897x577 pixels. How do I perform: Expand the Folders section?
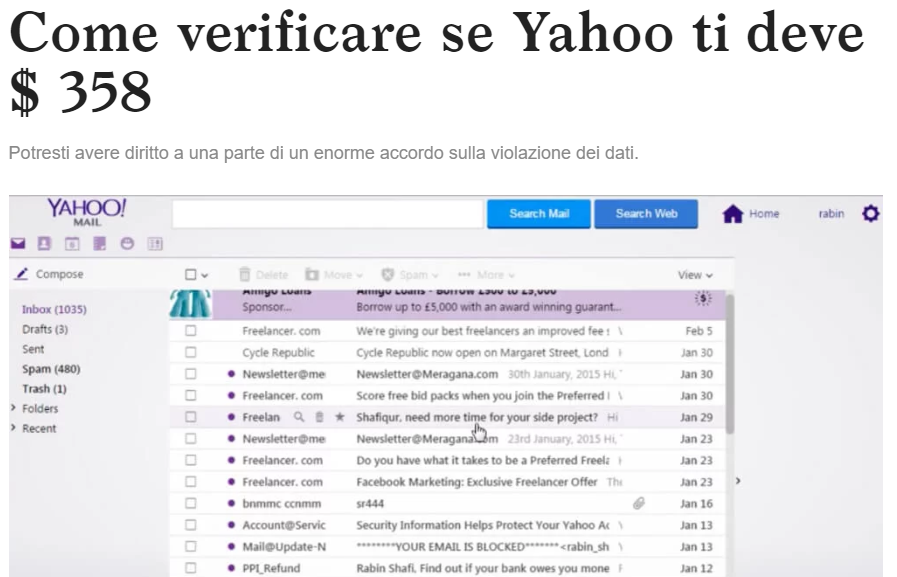[x=13, y=408]
